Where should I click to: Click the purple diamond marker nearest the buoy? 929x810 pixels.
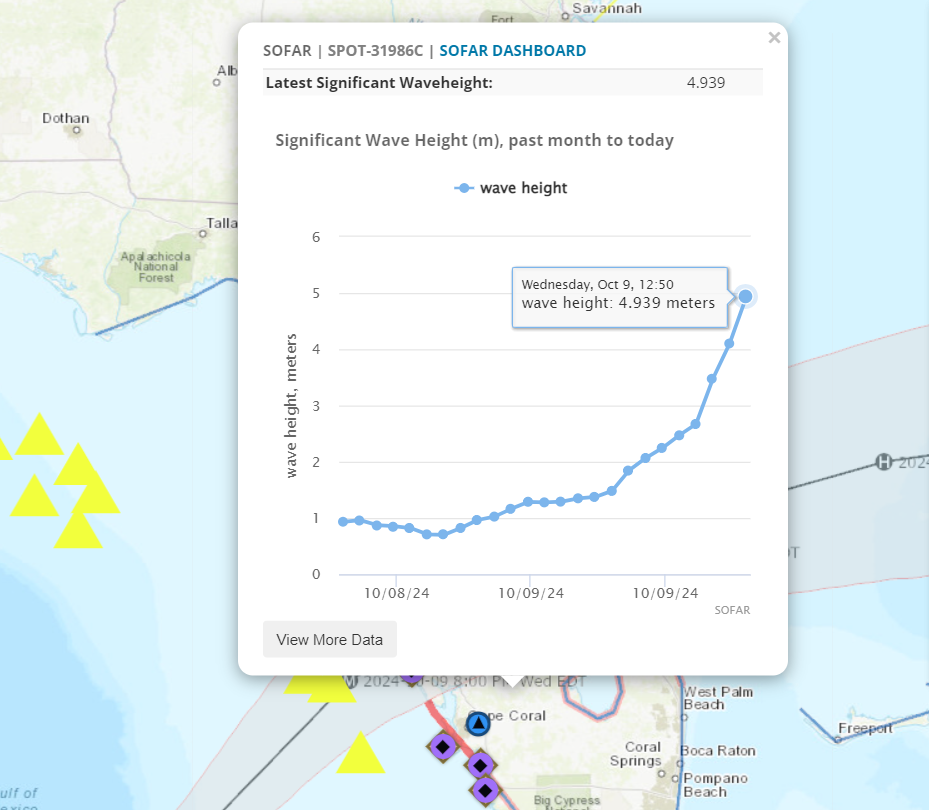[x=443, y=745]
